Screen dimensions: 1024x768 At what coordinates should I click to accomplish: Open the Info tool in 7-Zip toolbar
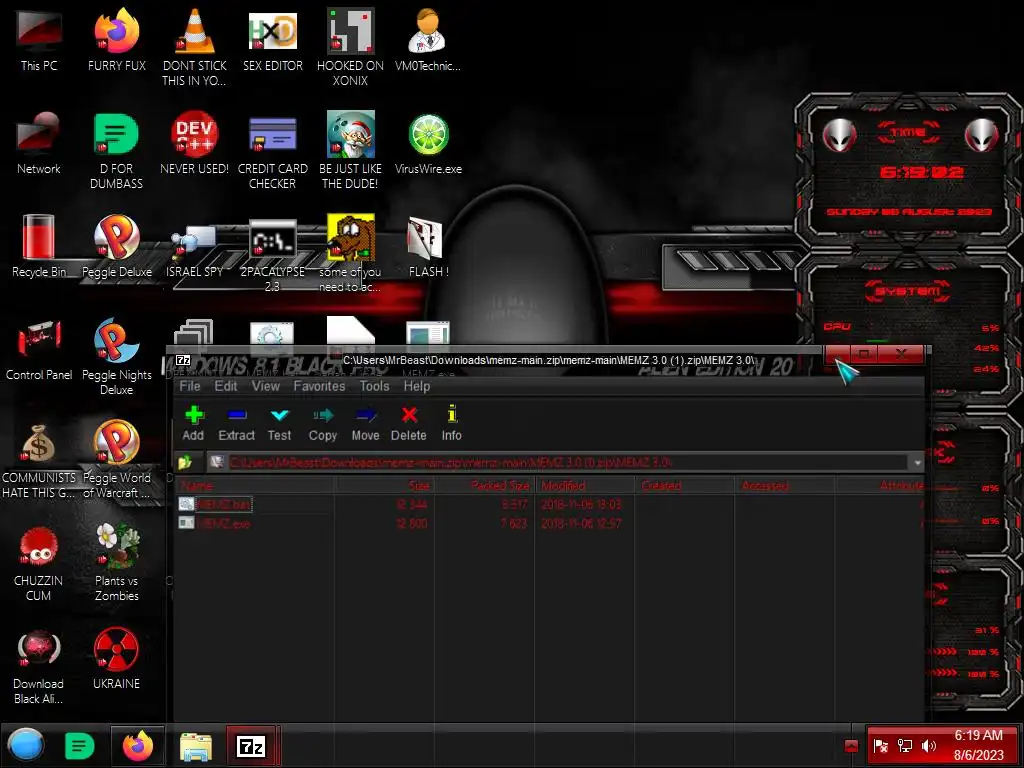click(x=451, y=423)
